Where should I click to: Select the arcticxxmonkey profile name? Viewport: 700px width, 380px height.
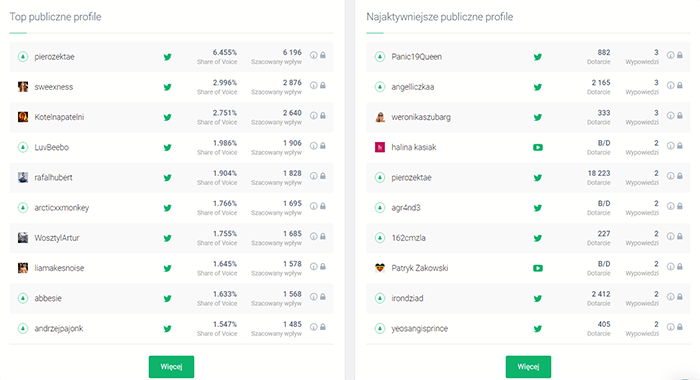tap(62, 208)
